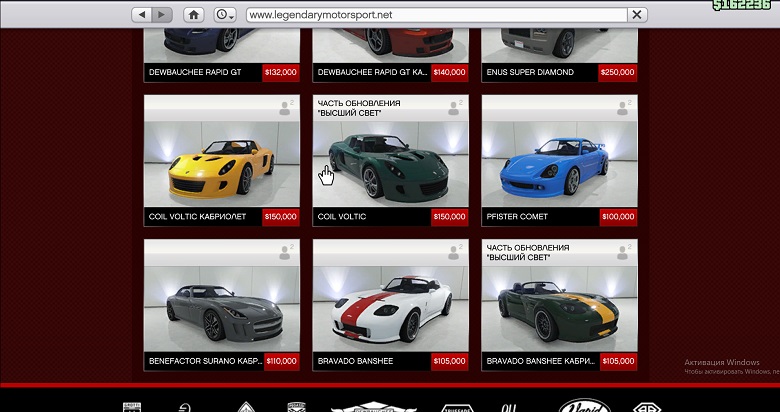Click the legendarymotorsport.net address bar
The height and width of the screenshot is (412, 780).
pyautogui.click(x=435, y=15)
